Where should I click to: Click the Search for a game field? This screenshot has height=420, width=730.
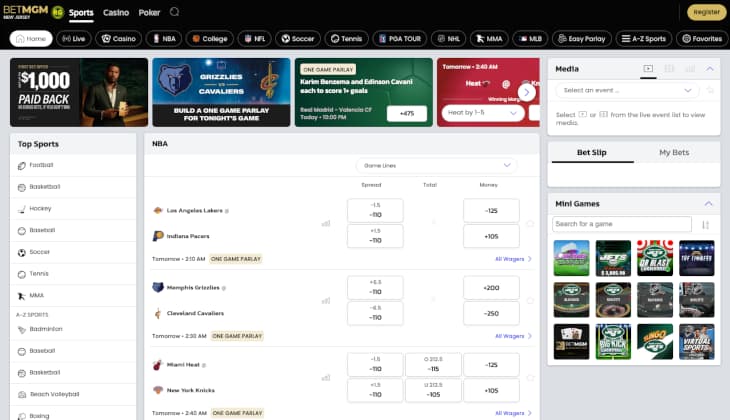click(x=622, y=224)
